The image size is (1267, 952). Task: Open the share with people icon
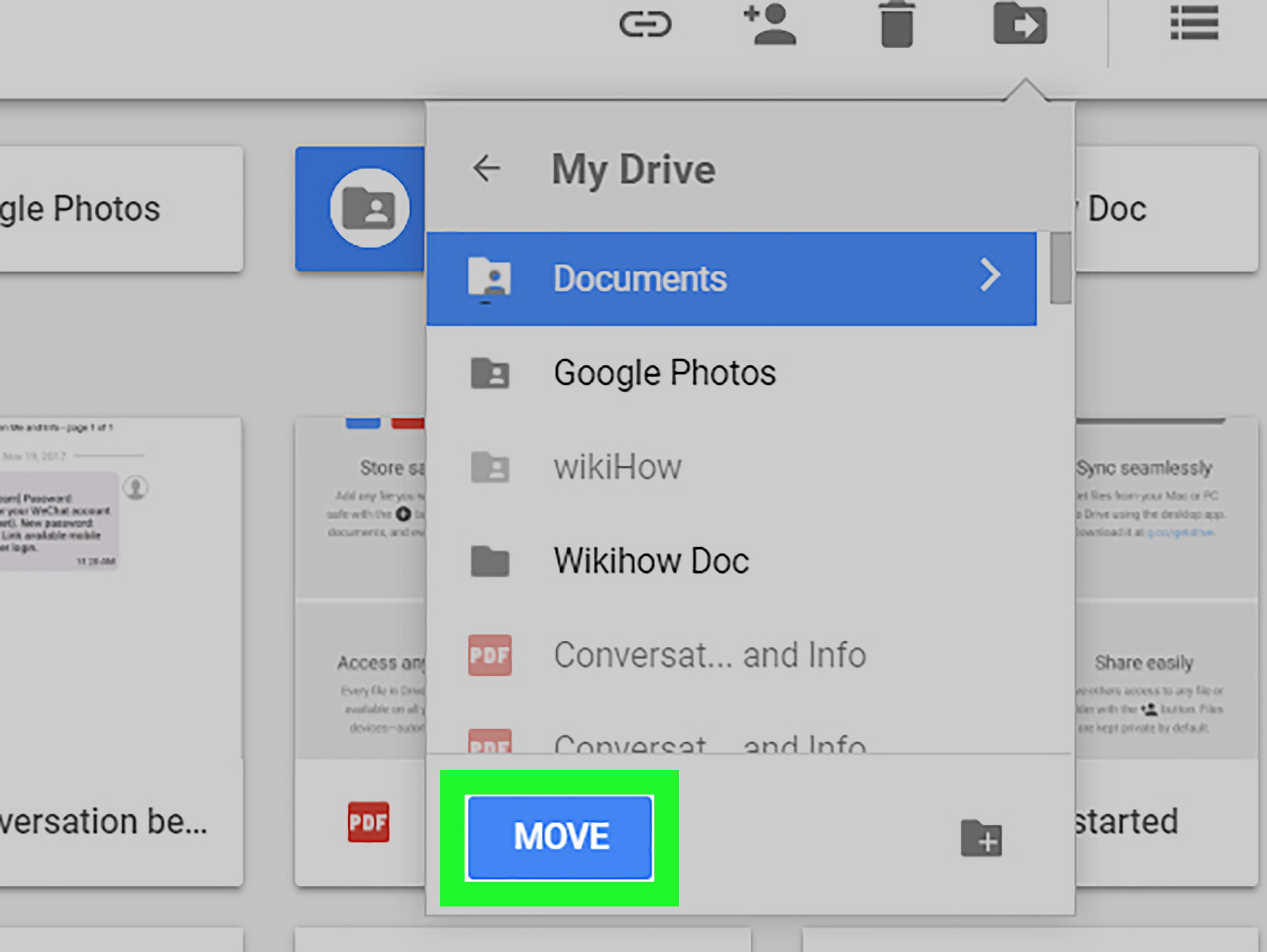click(x=770, y=25)
